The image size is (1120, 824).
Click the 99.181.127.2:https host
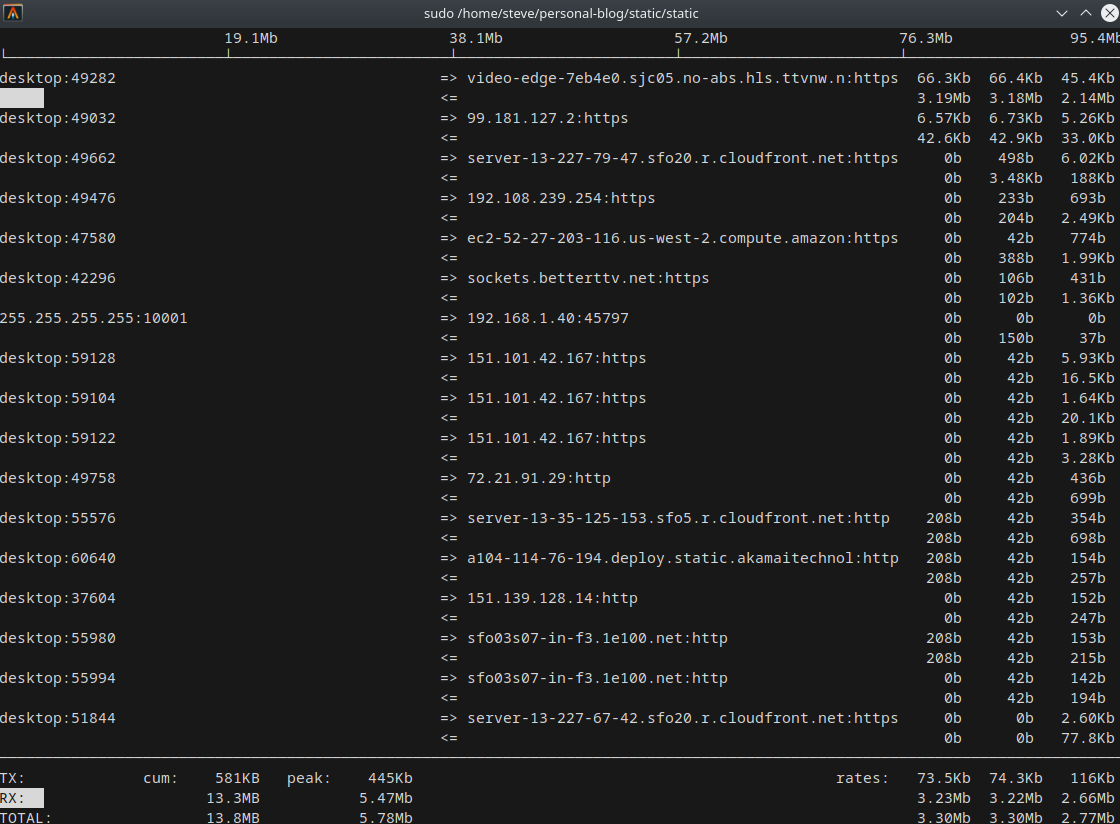tap(548, 119)
